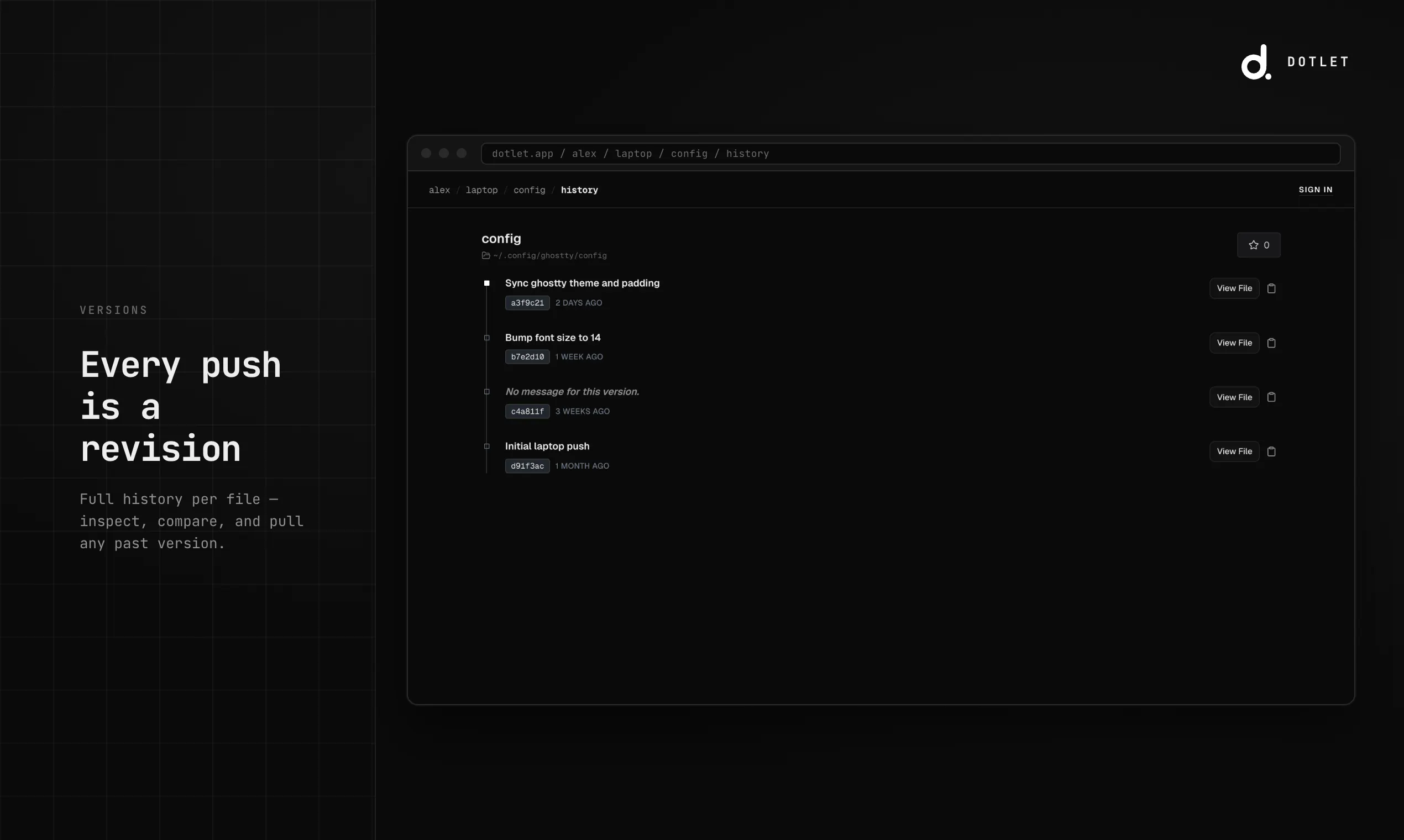Click the Dotlet logo icon

(x=1256, y=62)
